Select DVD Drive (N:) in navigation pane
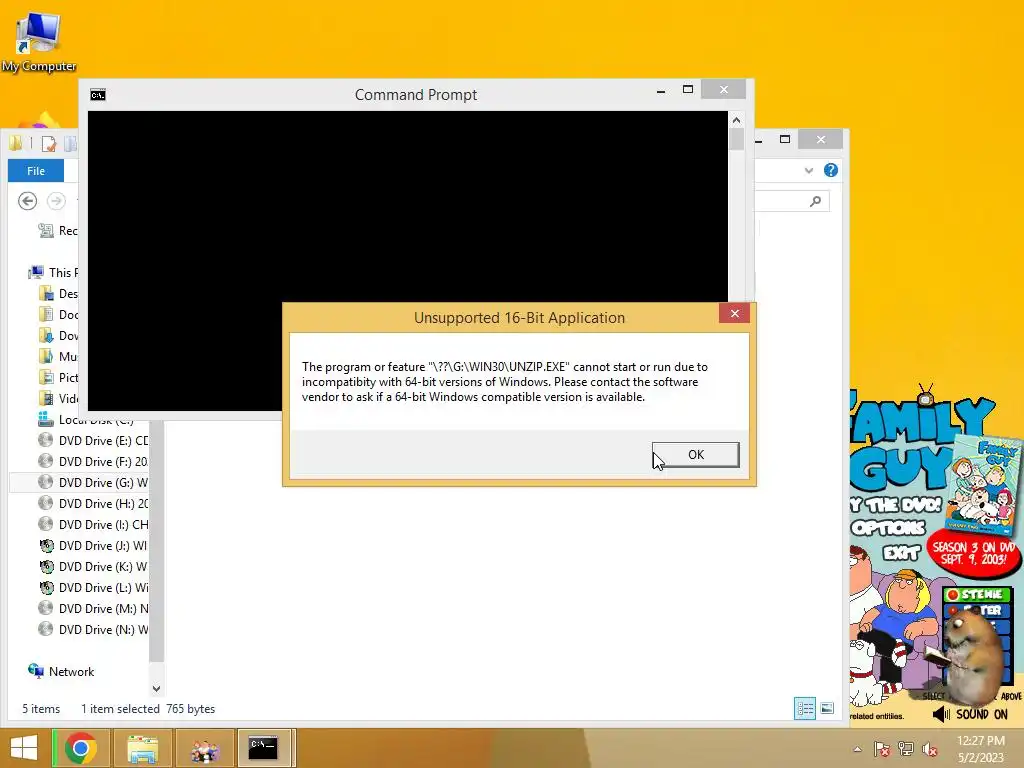Screen dimensions: 1024x768 coord(93,629)
